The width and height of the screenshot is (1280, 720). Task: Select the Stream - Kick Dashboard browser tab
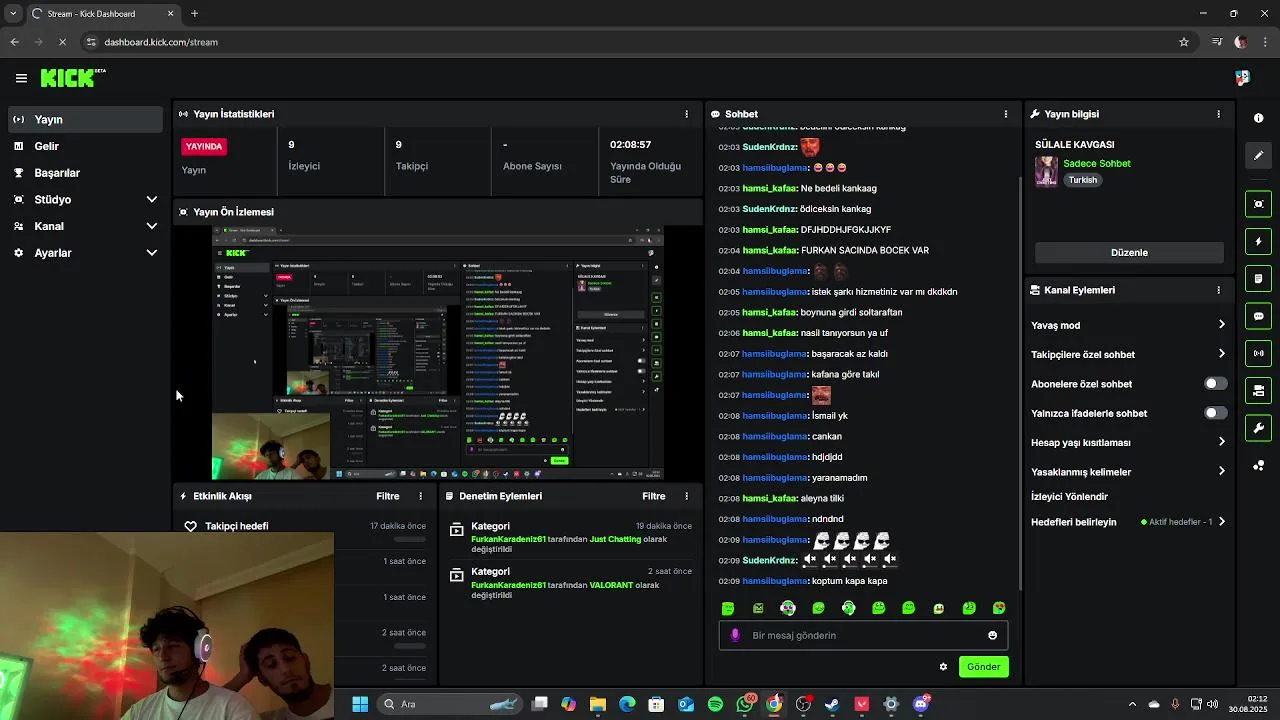click(x=102, y=14)
